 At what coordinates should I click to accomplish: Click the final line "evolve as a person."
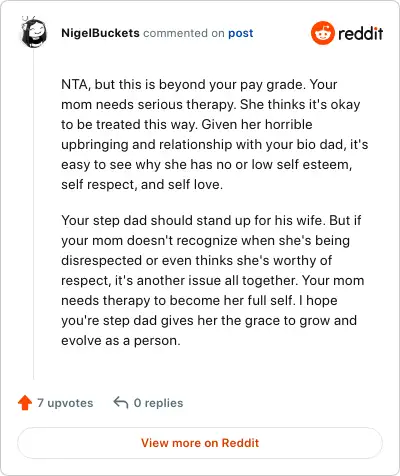tap(121, 340)
